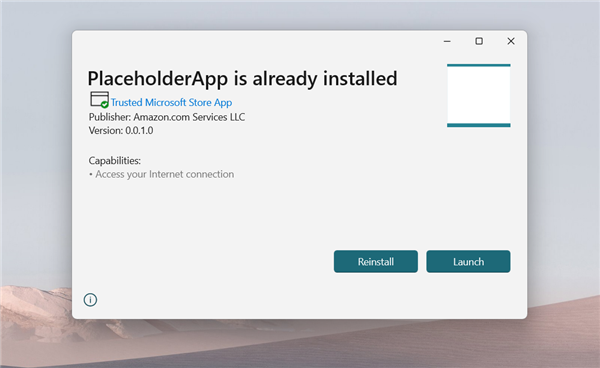Close the App Installer dialog
This screenshot has width=600, height=368.
click(x=511, y=41)
